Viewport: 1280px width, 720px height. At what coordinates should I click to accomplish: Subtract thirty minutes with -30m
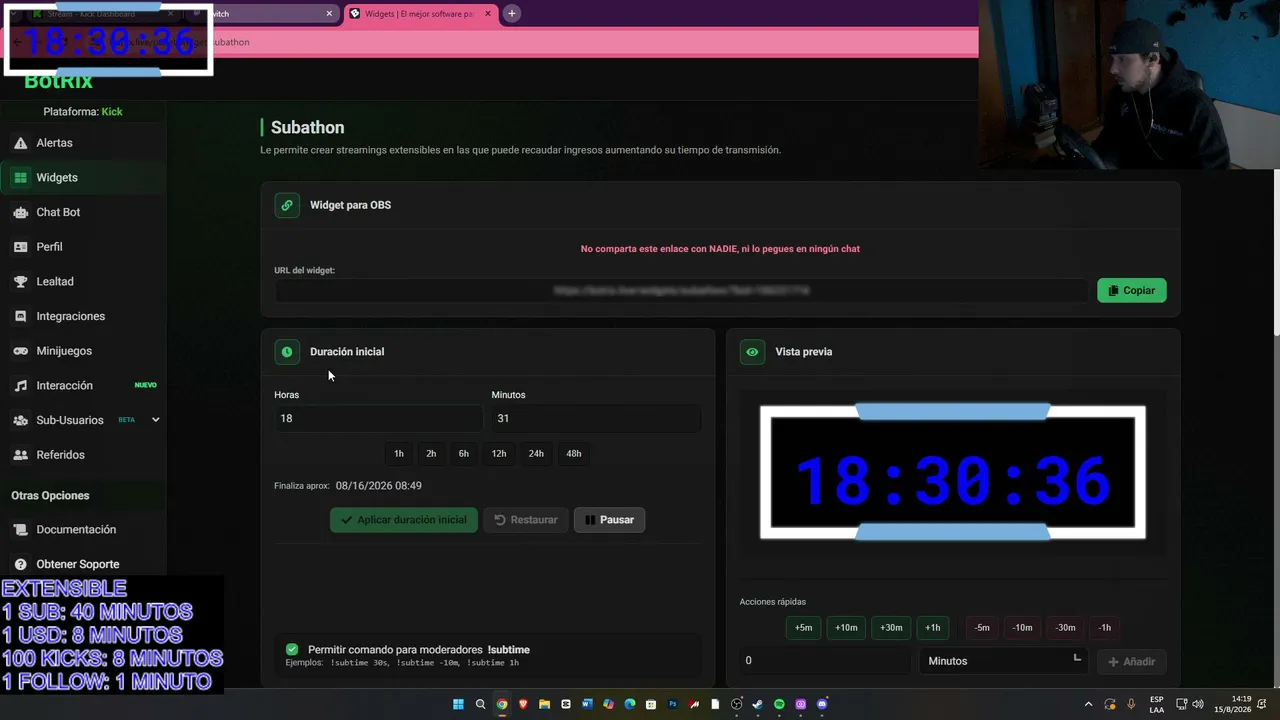click(1066, 628)
